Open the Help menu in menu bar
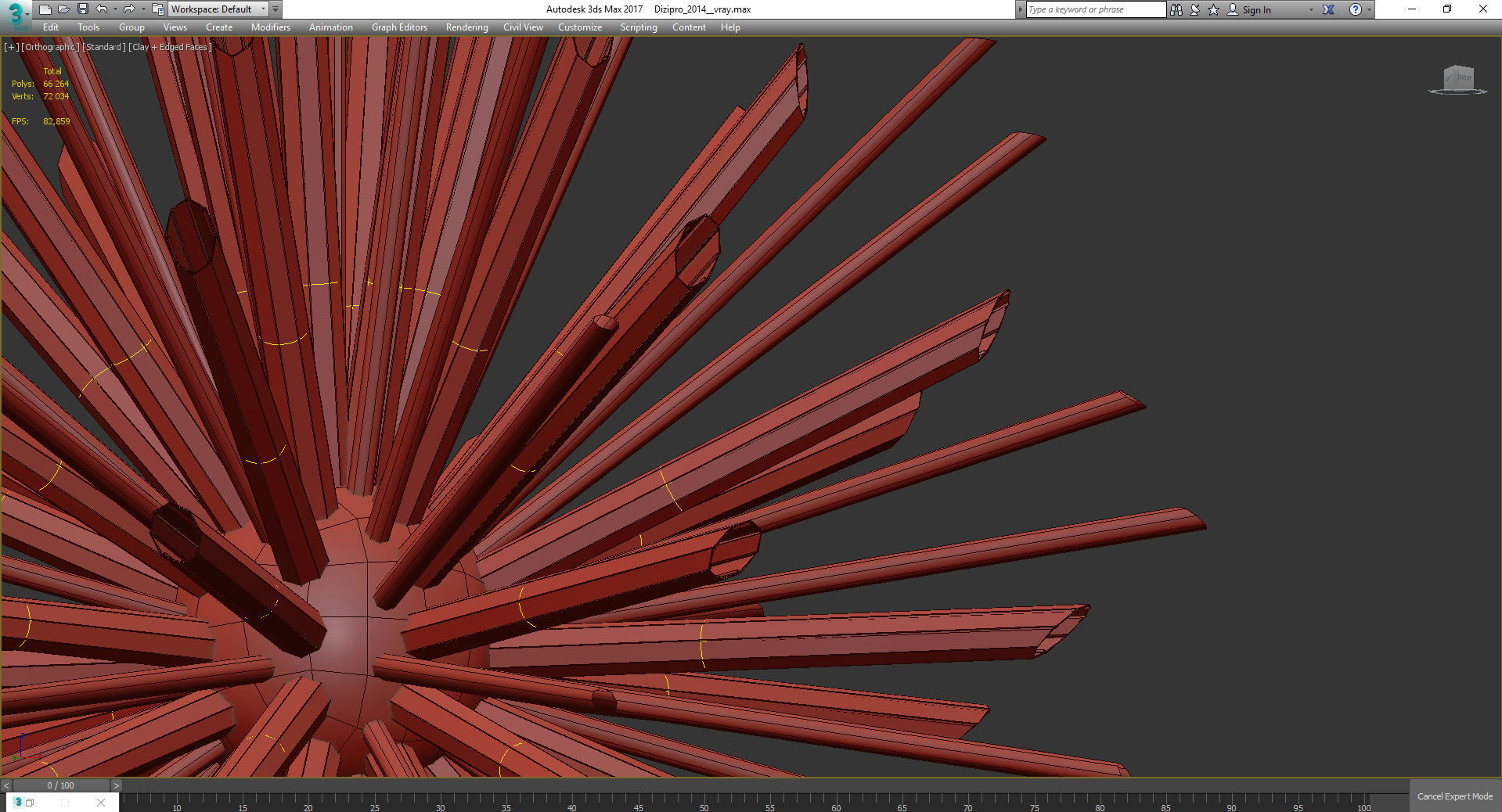 click(x=730, y=27)
